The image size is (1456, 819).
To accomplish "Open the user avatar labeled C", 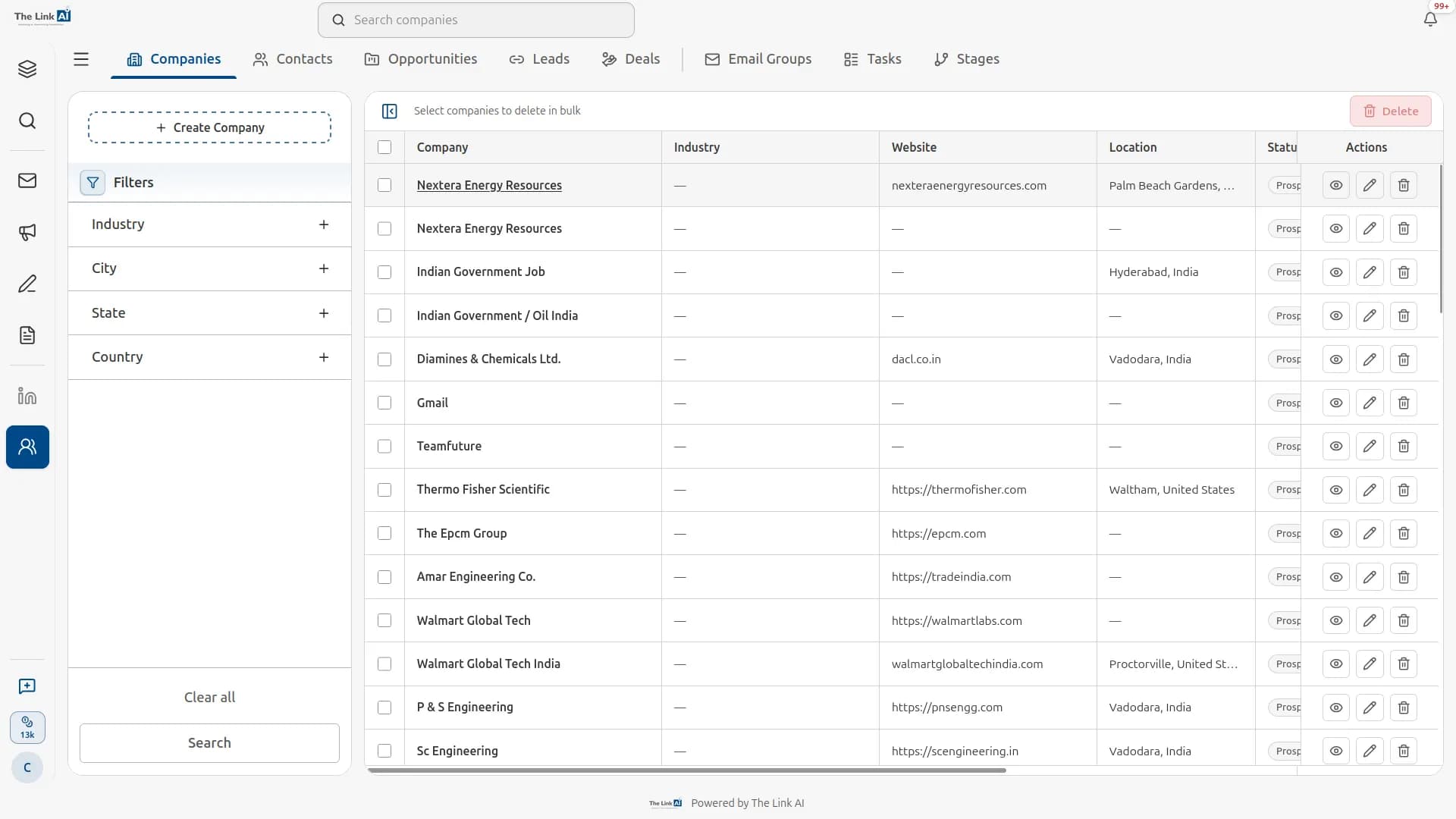I will click(27, 767).
